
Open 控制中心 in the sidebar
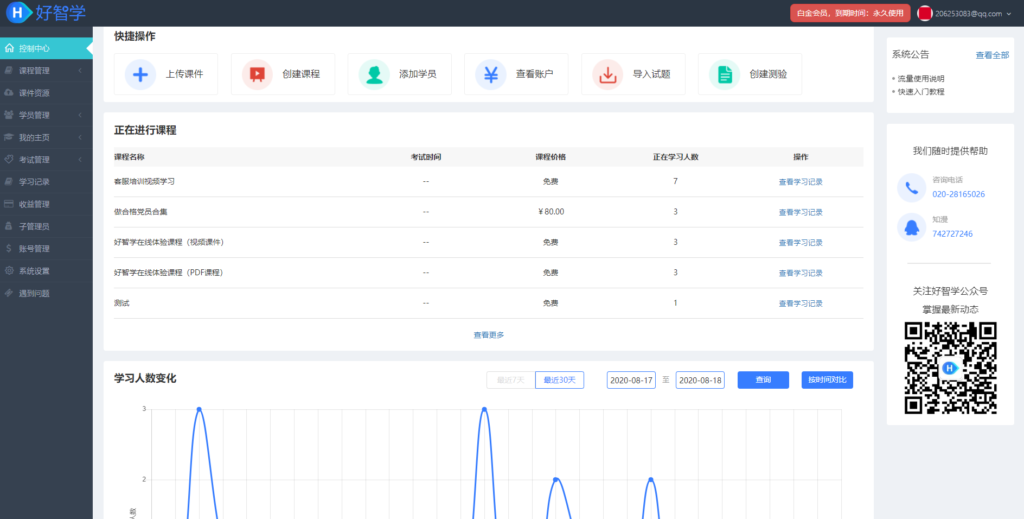click(46, 48)
